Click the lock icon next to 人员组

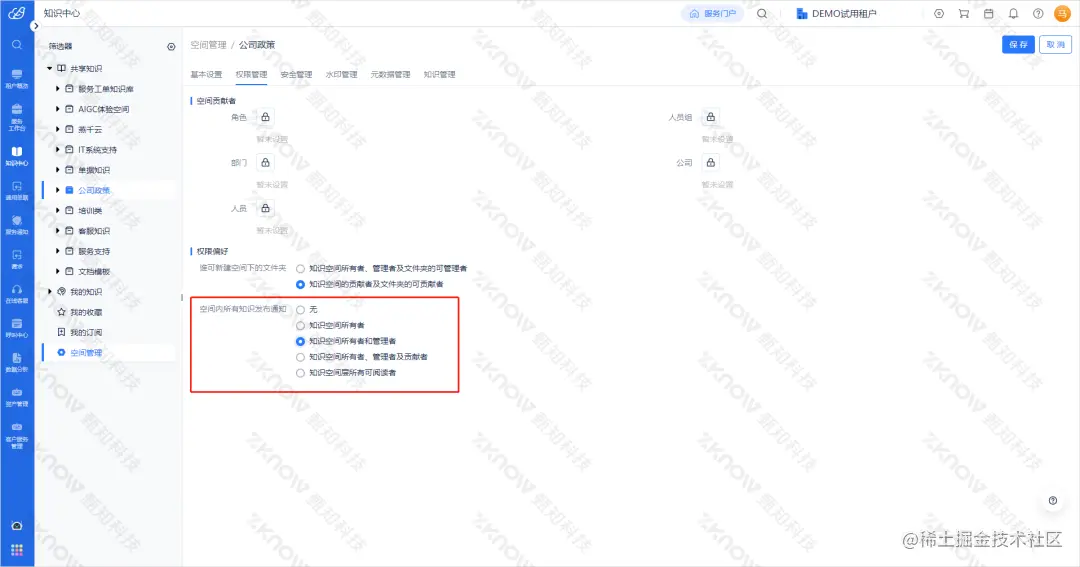click(710, 117)
